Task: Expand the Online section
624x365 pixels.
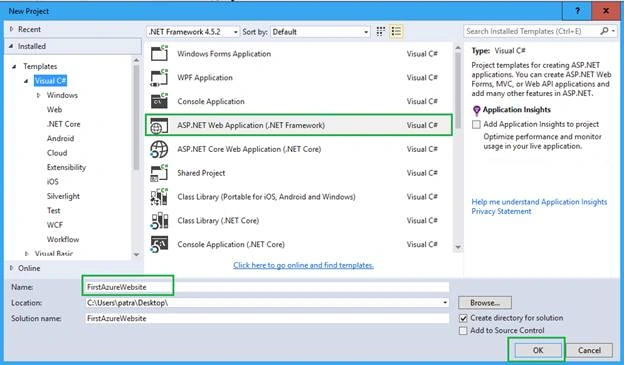Action: tap(11, 268)
